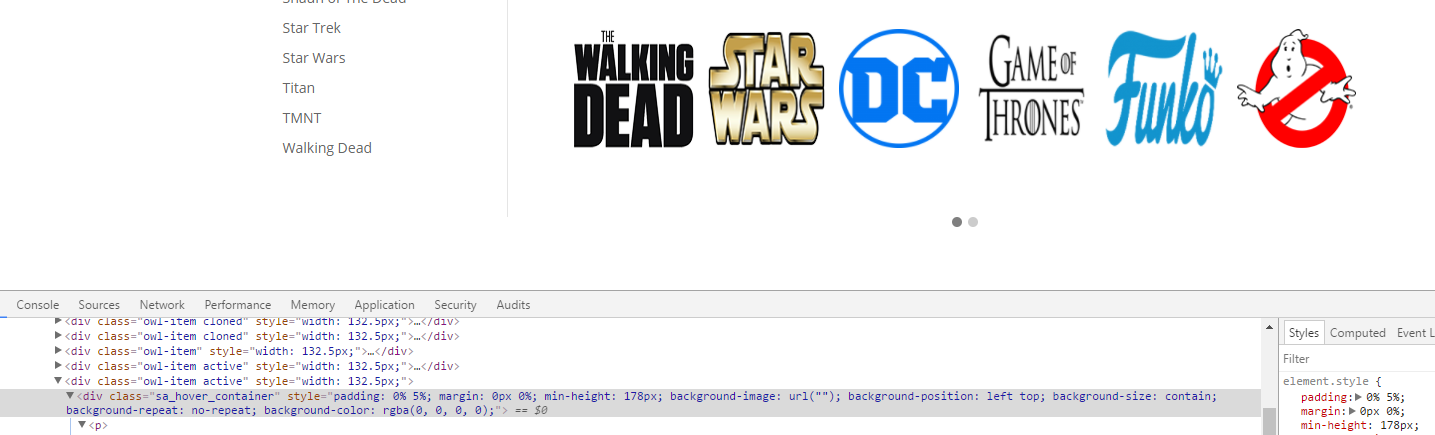Click The Walking Dead brand logo
Screen dimensions: 1435x435
coord(634,89)
